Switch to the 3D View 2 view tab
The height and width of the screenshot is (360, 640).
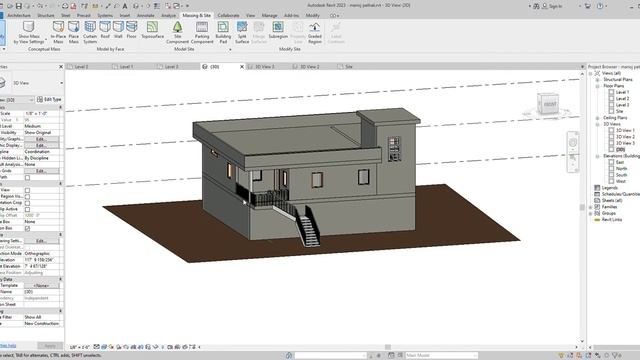(309, 67)
